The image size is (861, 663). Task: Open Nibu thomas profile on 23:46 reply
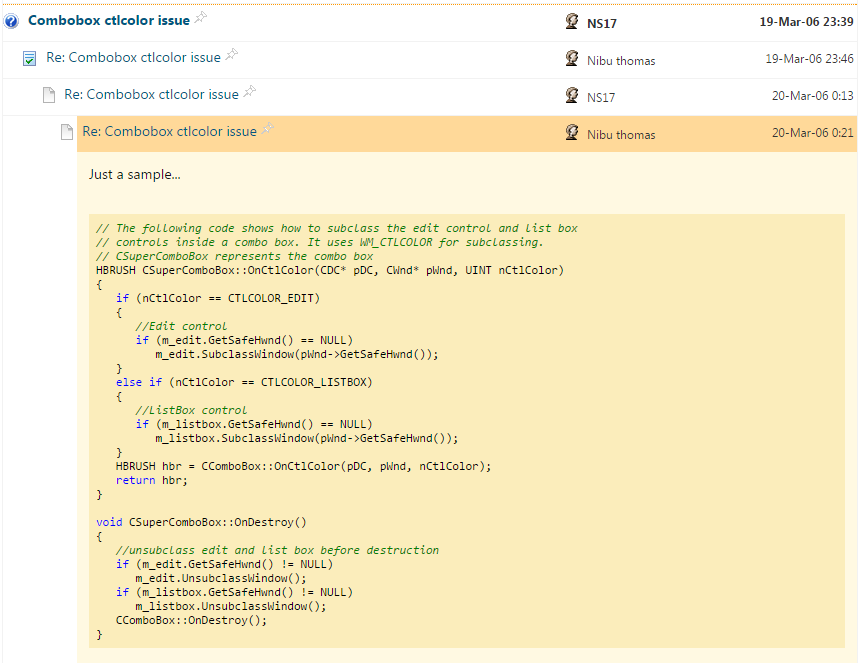coord(621,60)
